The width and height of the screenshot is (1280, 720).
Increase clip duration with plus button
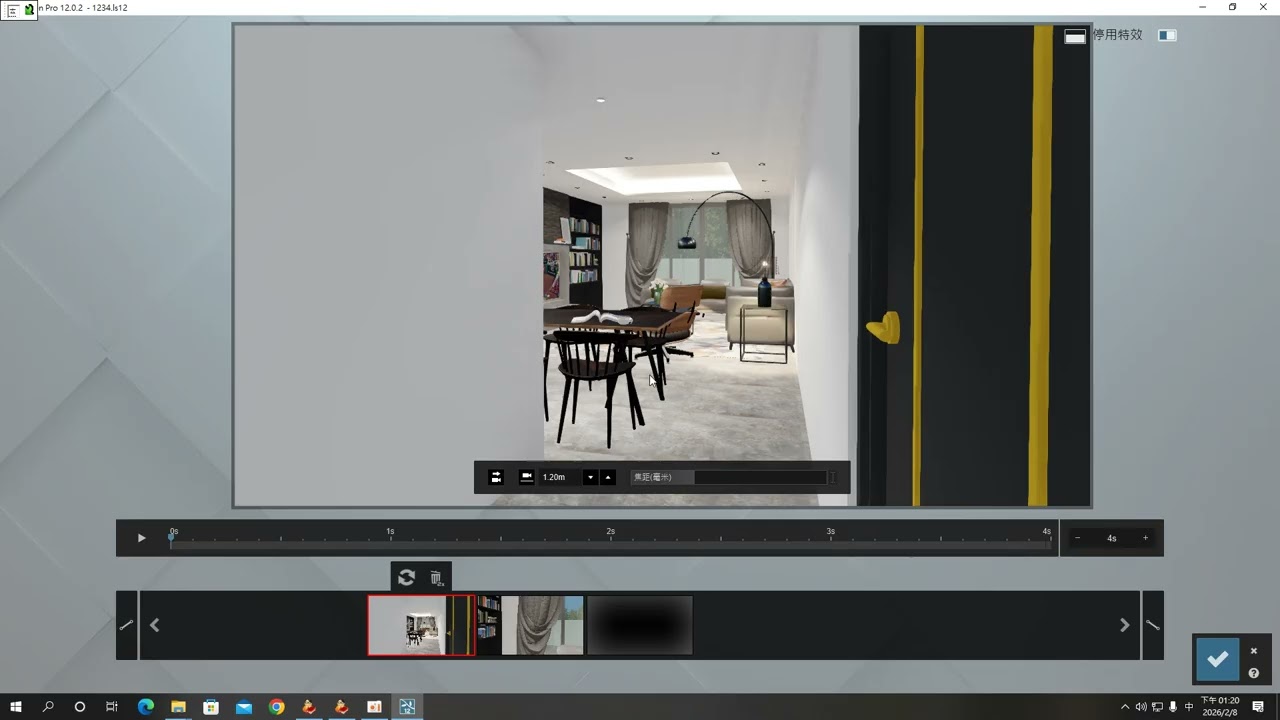tap(1145, 538)
